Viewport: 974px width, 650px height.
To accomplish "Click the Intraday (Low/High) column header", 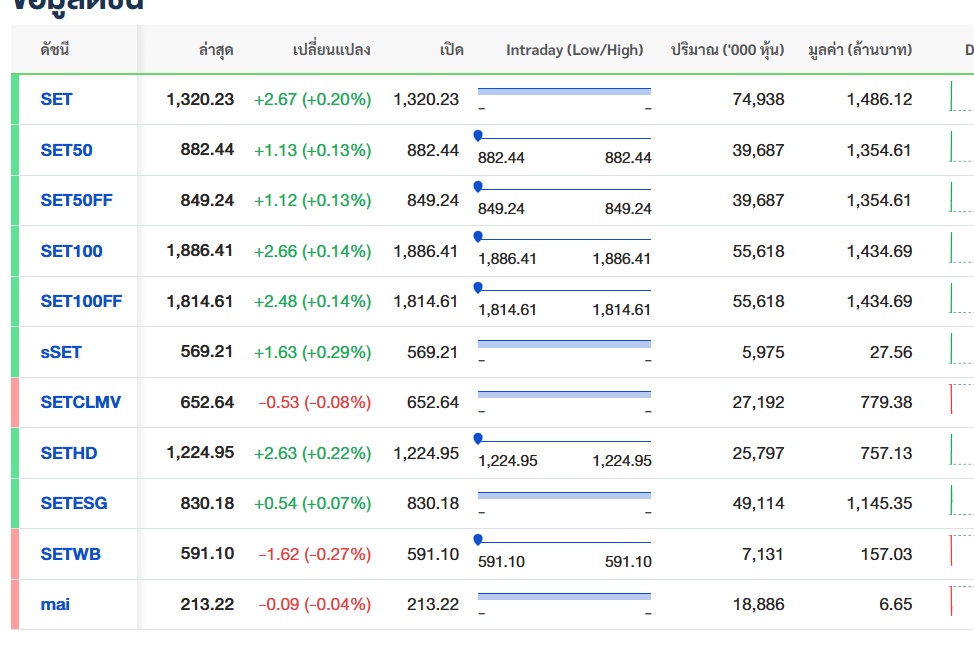I will tap(574, 49).
